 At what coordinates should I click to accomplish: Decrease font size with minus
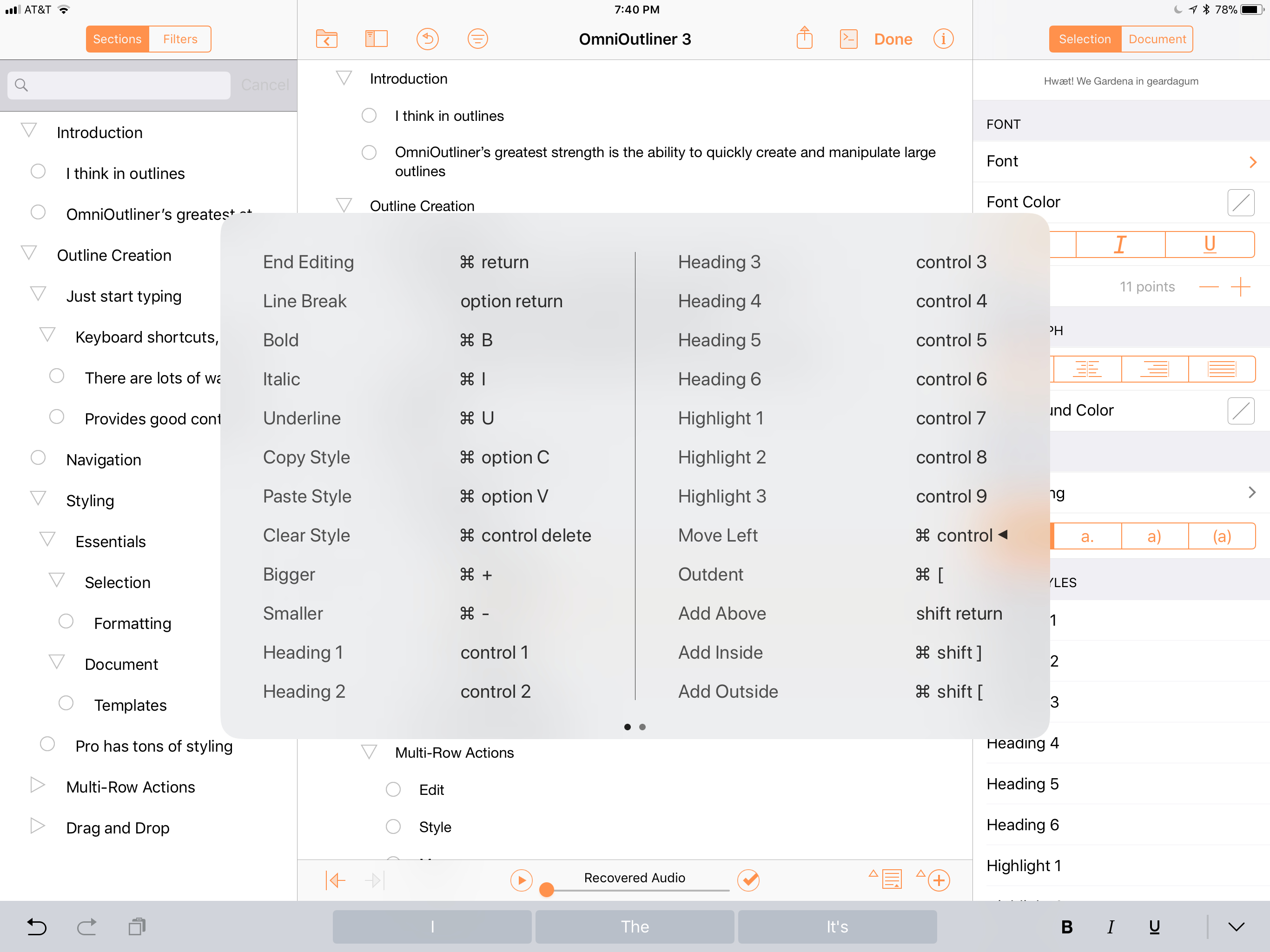[1209, 286]
